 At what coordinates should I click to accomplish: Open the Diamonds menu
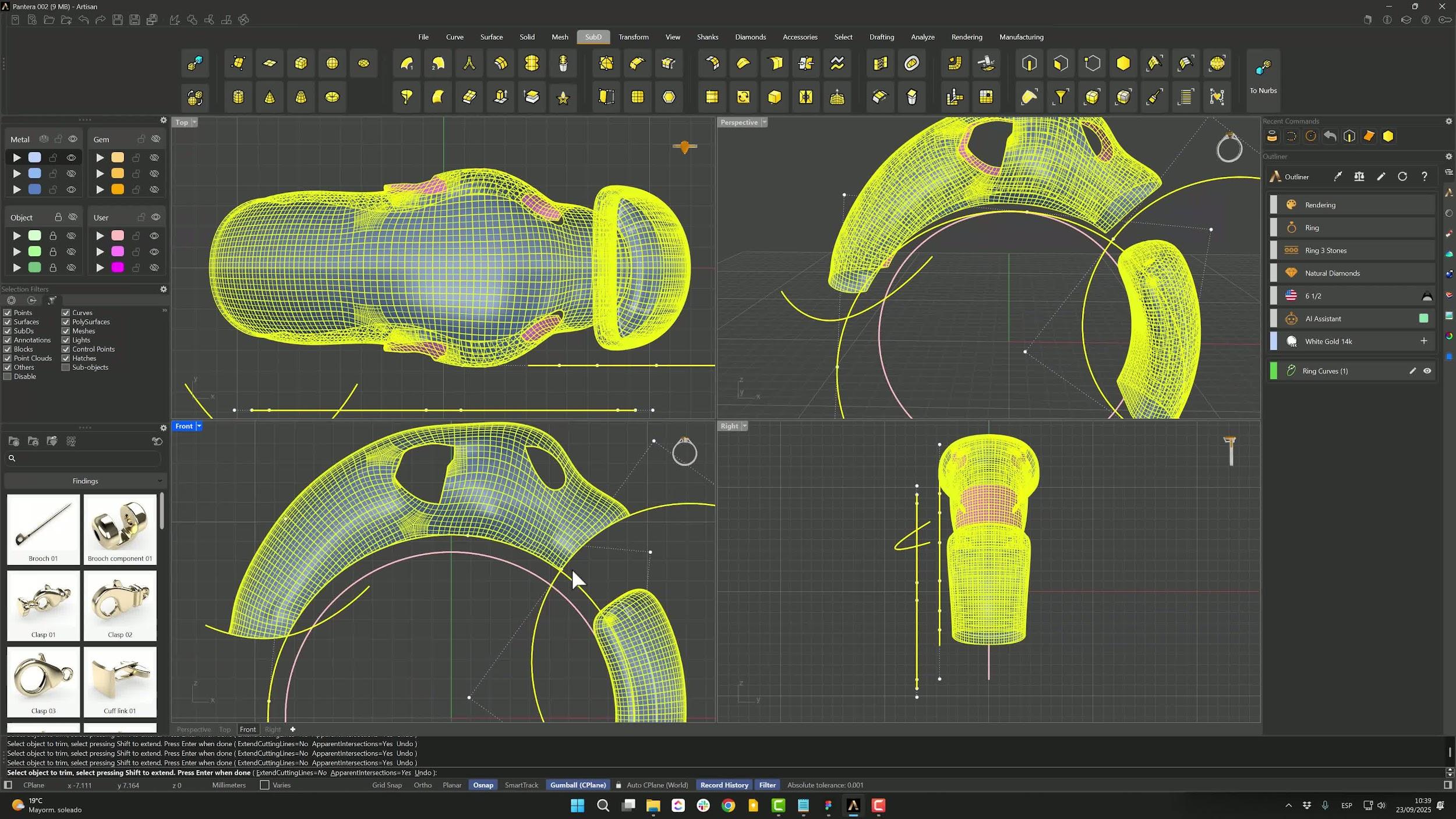(x=750, y=37)
